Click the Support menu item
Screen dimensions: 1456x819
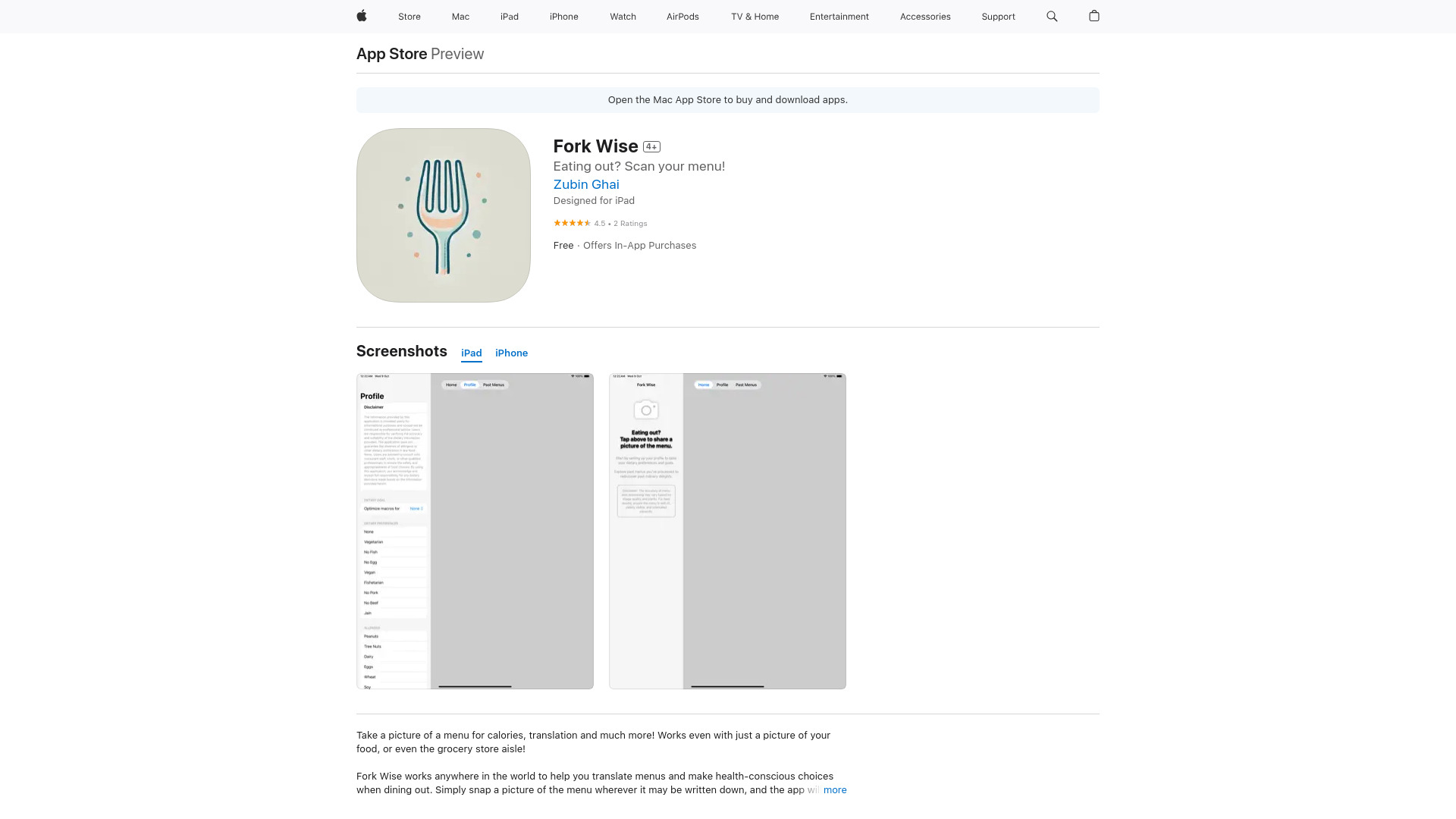998,16
